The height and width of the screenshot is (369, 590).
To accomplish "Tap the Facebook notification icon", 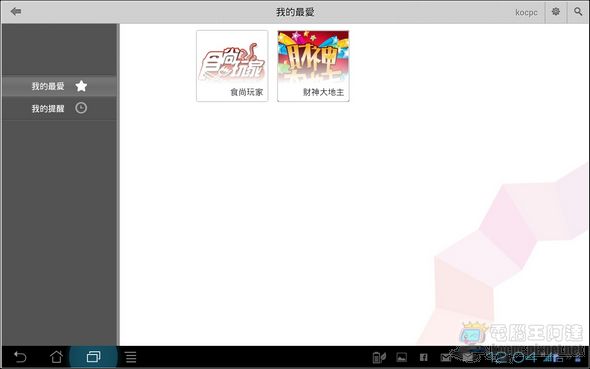I will coord(423,357).
